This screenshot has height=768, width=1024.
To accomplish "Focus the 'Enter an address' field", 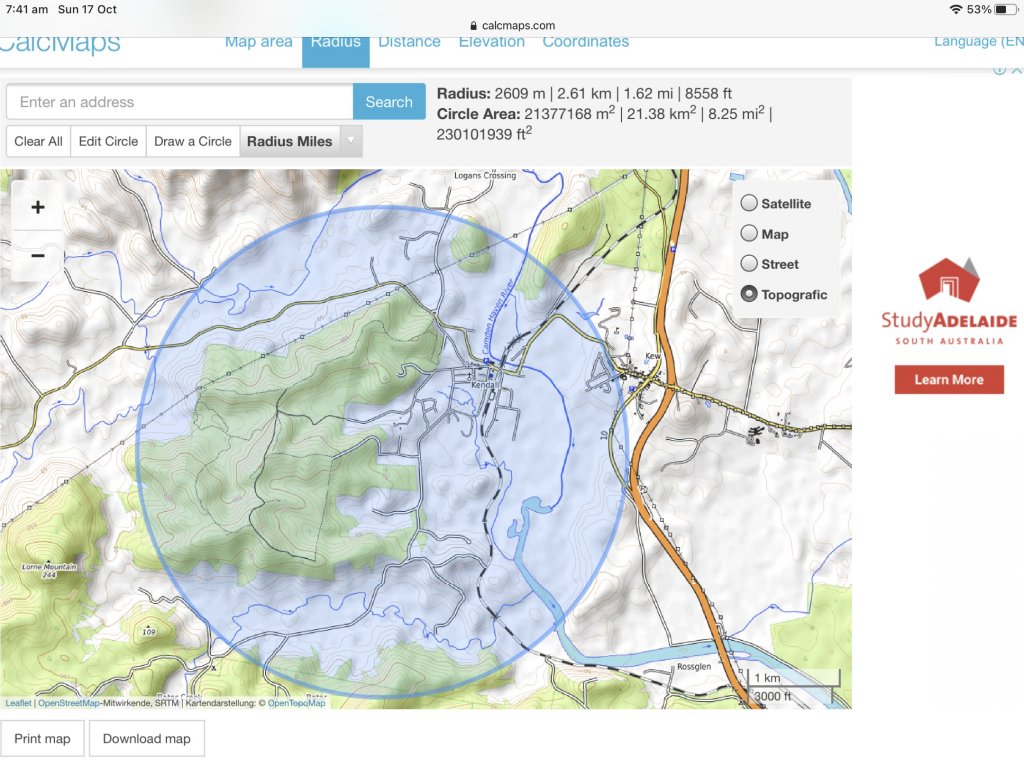I will tap(180, 102).
